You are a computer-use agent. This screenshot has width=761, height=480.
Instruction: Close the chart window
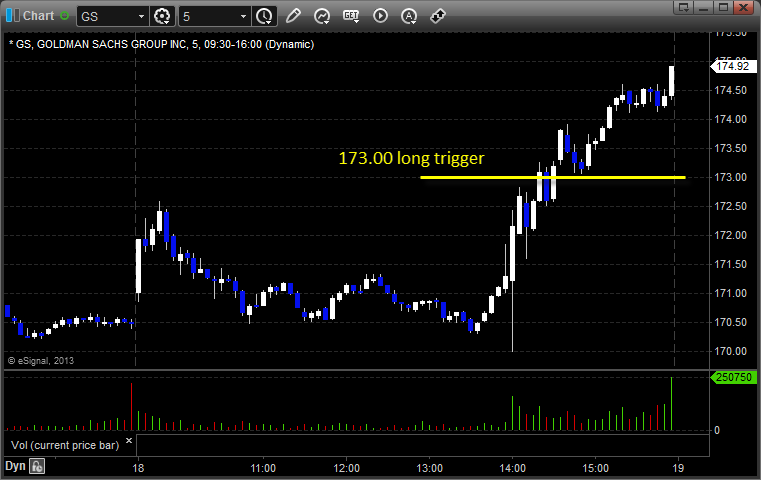coord(744,7)
